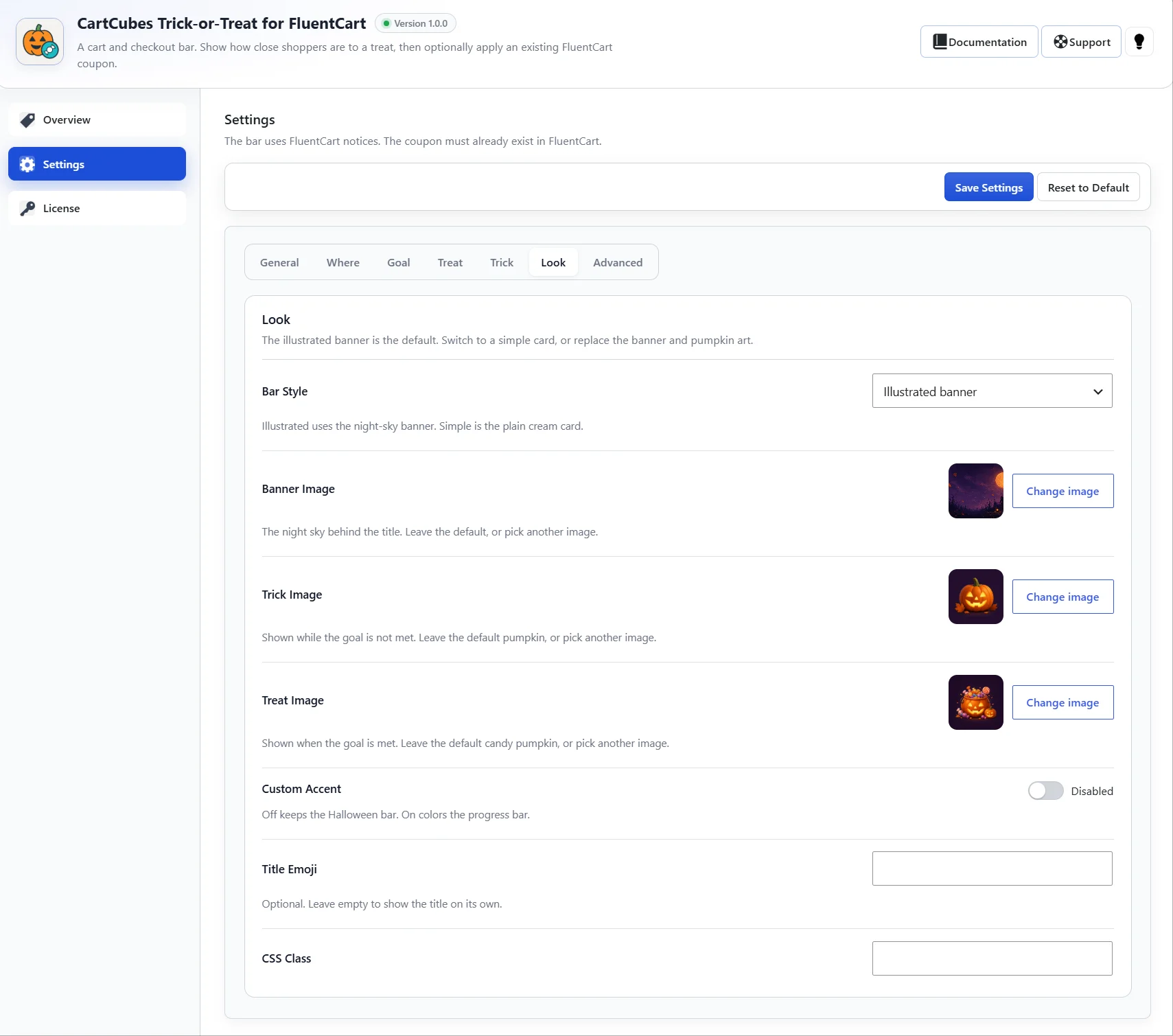Click the Support lifebuoy icon
The image size is (1173, 1036).
(x=1060, y=42)
